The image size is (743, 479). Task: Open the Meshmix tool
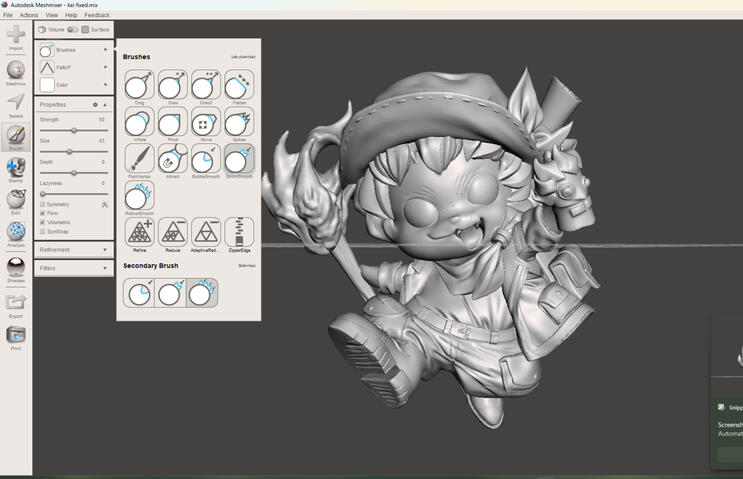coord(16,72)
